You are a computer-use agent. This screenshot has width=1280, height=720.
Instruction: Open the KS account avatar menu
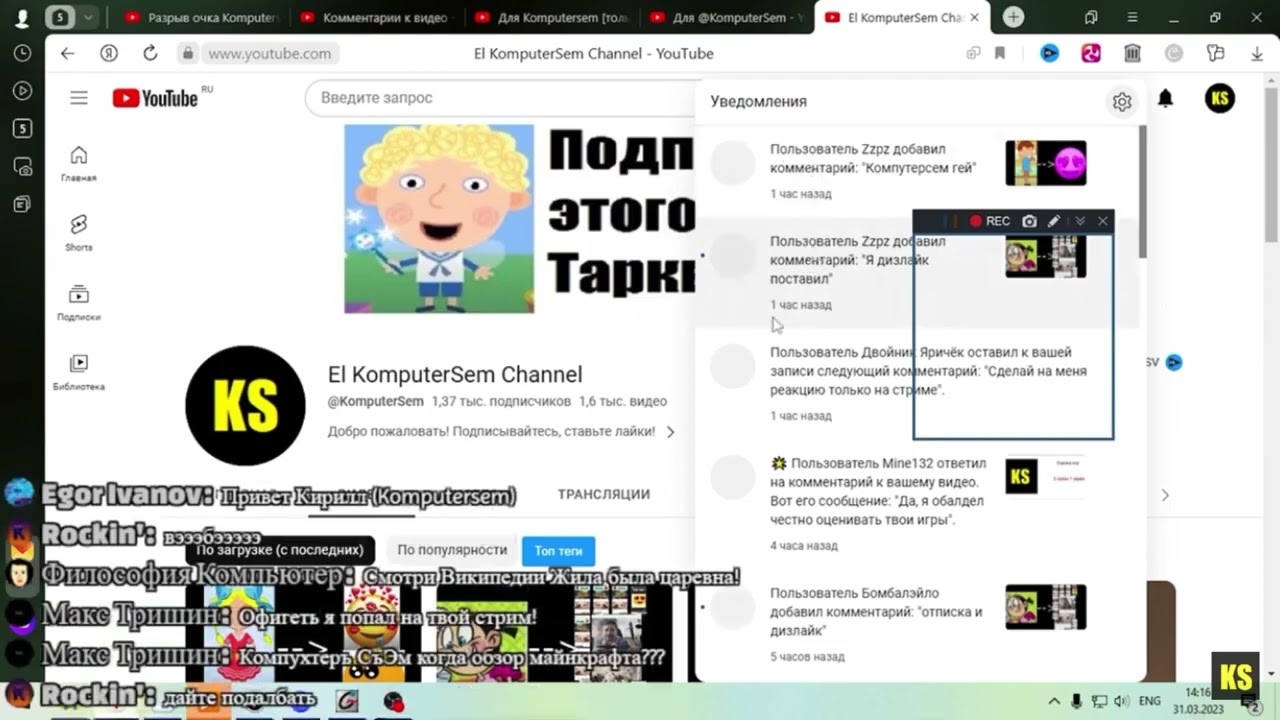1220,98
